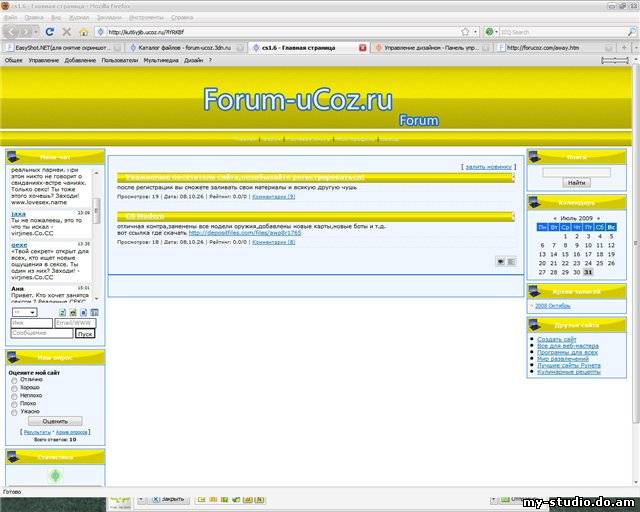This screenshot has height=512, width=640.
Task: Open the 'Пользователи' admin bar menu
Action: [120, 60]
